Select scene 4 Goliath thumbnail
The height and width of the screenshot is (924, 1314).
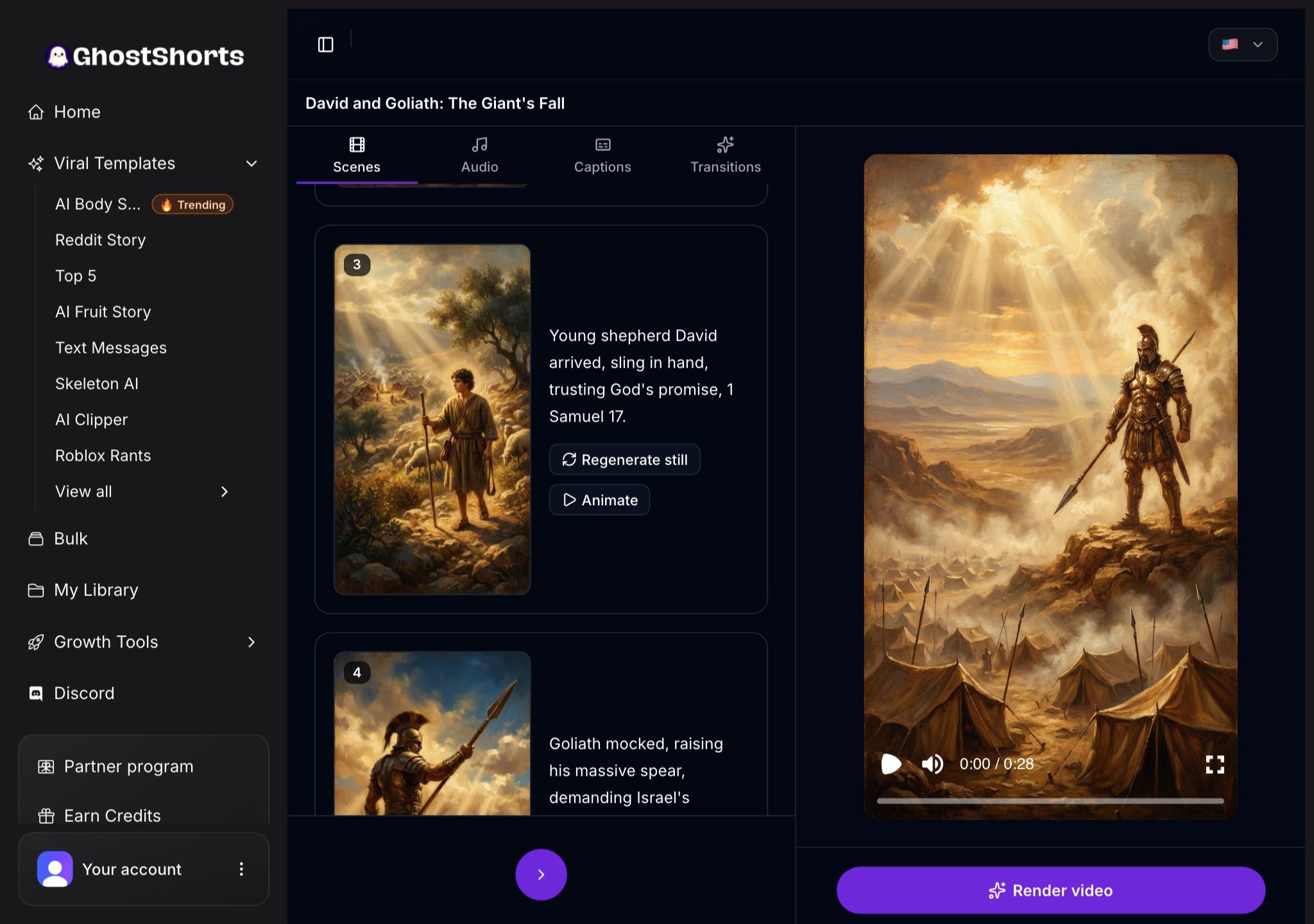pyautogui.click(x=432, y=733)
